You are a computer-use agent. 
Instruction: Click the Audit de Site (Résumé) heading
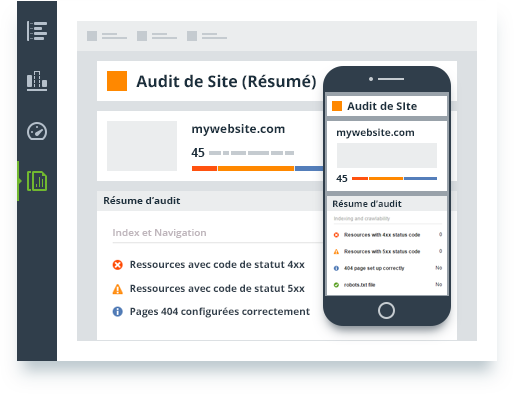point(226,81)
